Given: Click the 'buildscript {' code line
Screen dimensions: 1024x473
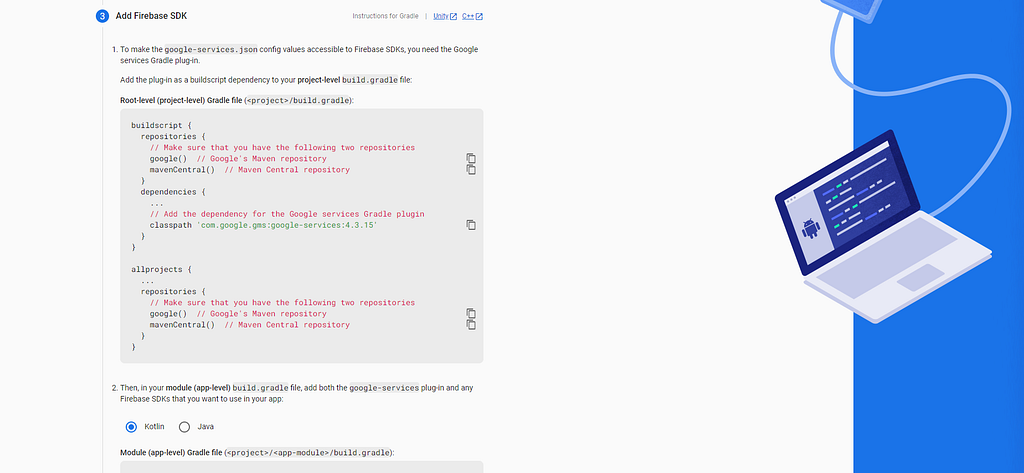Looking at the screenshot, I should click(161, 125).
